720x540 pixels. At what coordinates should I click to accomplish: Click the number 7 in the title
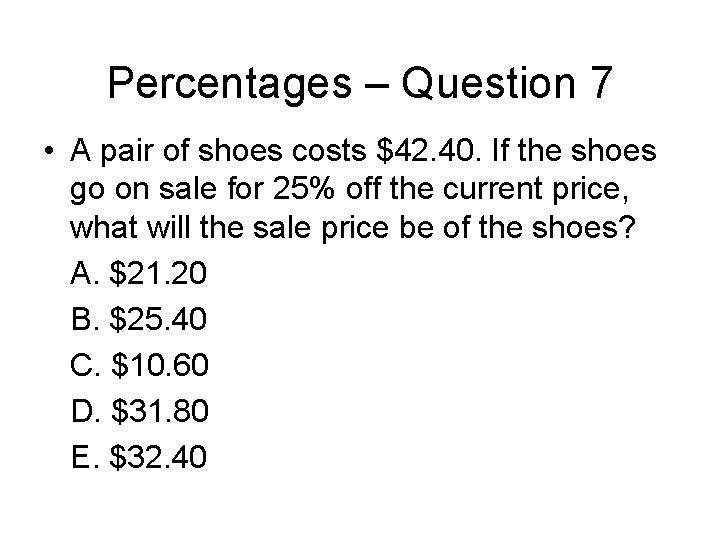pos(599,83)
